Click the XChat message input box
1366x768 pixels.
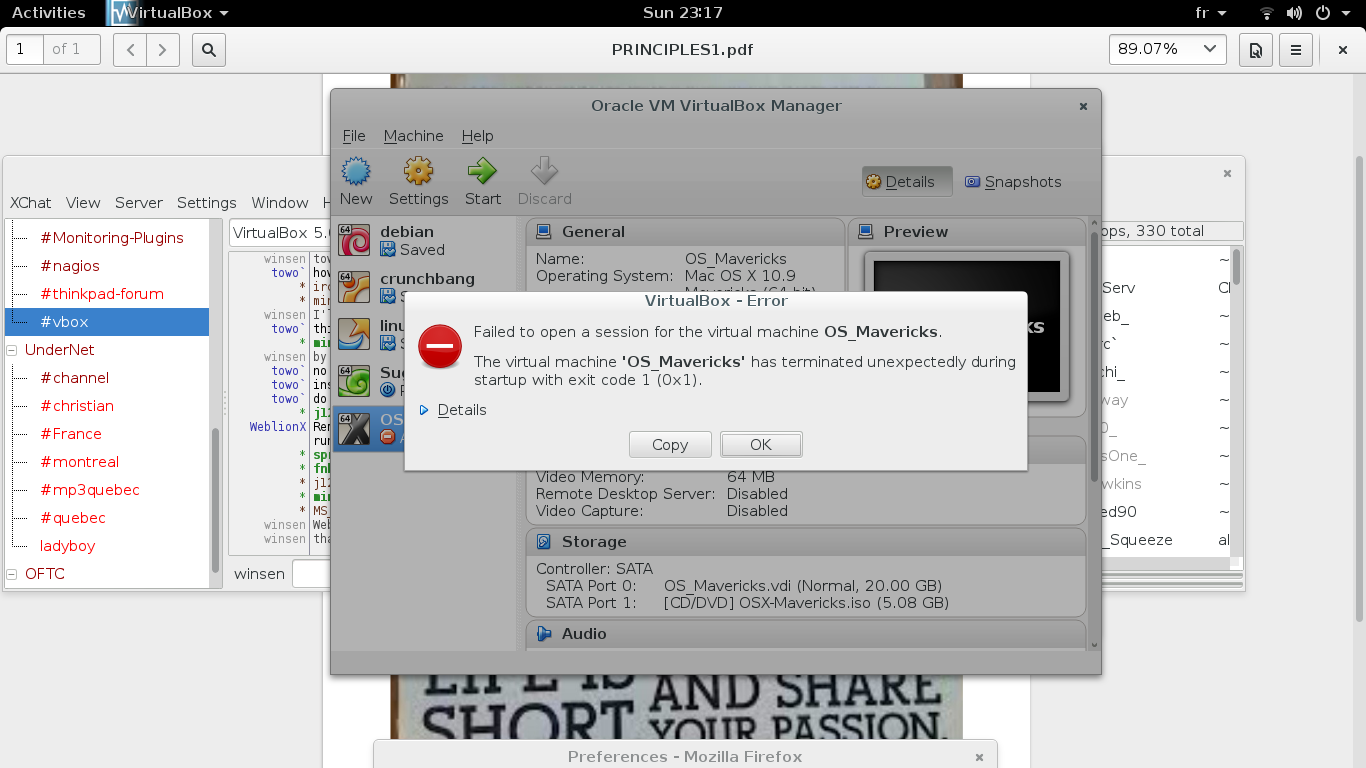tap(312, 574)
